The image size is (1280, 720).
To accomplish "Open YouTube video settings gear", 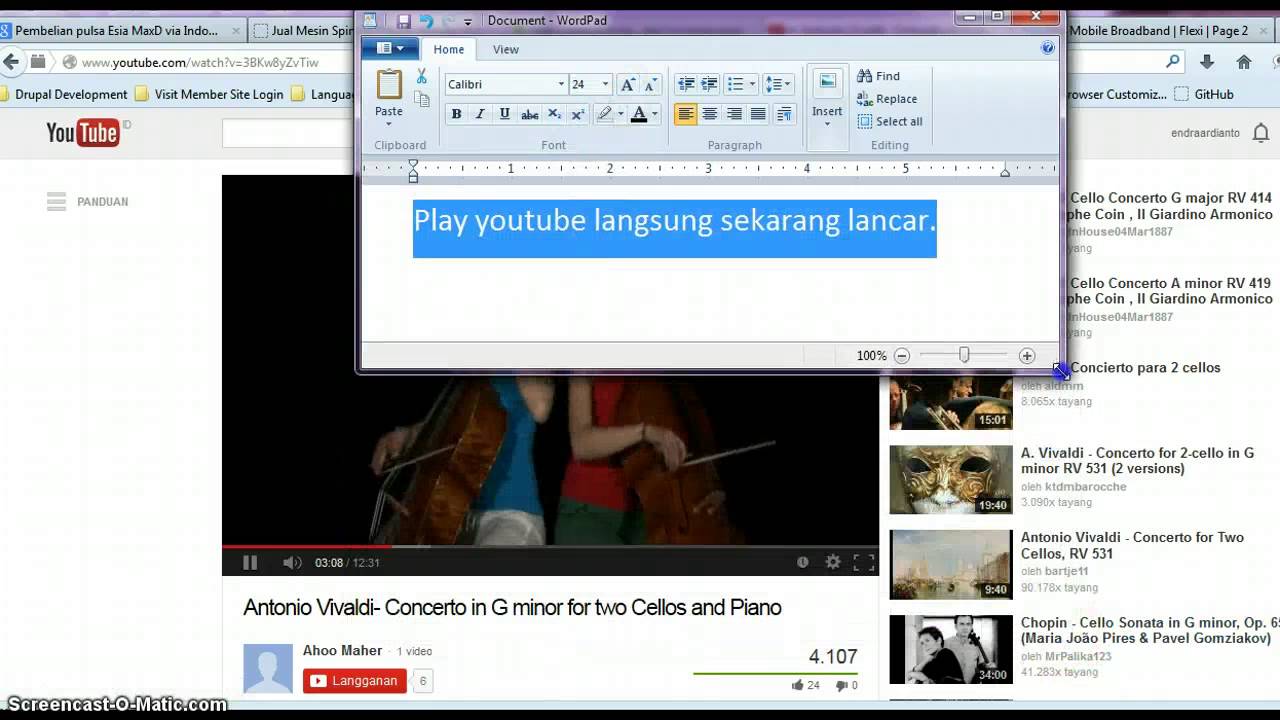I will coord(833,562).
